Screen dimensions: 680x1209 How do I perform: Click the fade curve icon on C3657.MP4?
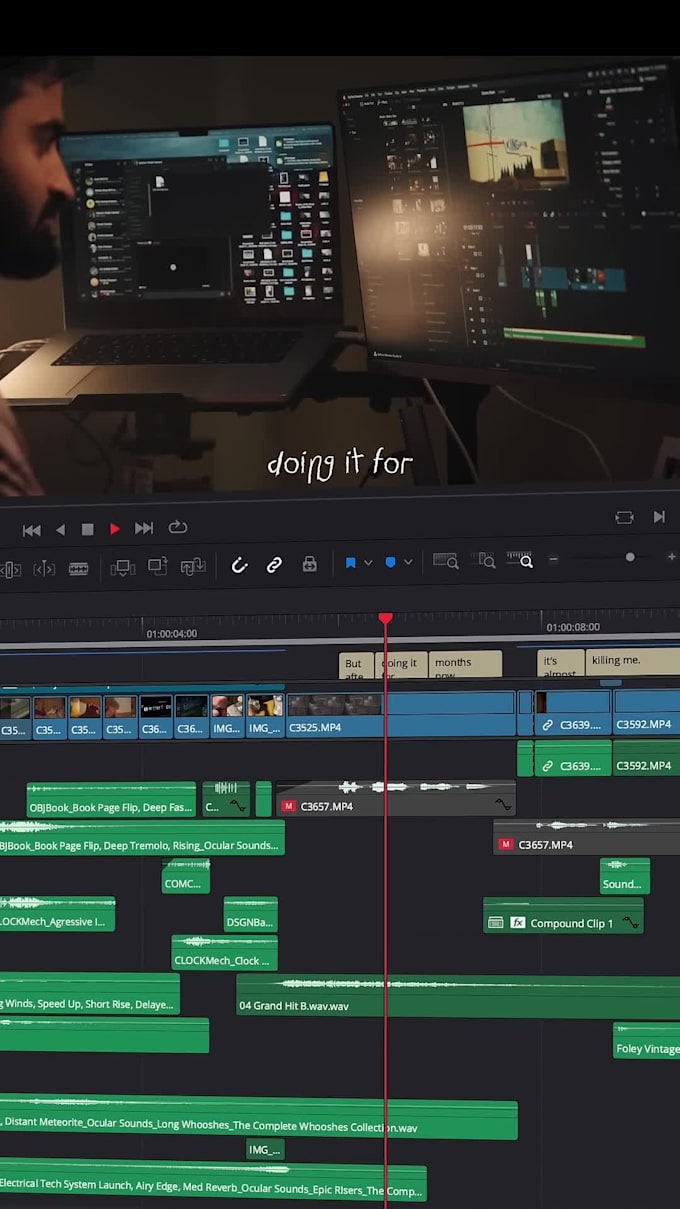(503, 804)
